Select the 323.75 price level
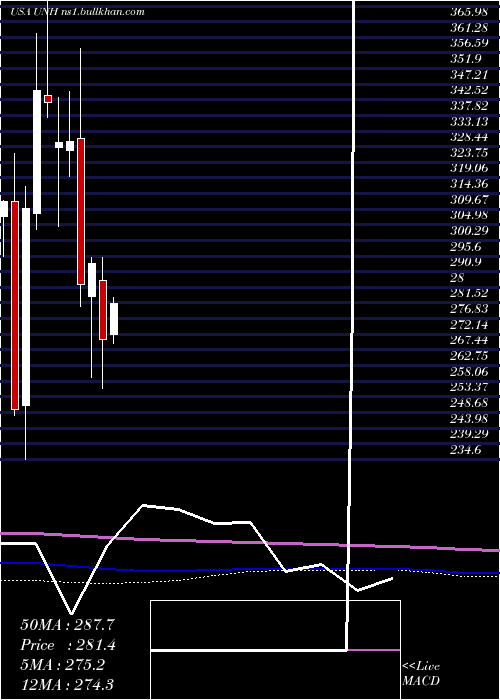Image resolution: width=500 pixels, height=700 pixels. point(469,154)
